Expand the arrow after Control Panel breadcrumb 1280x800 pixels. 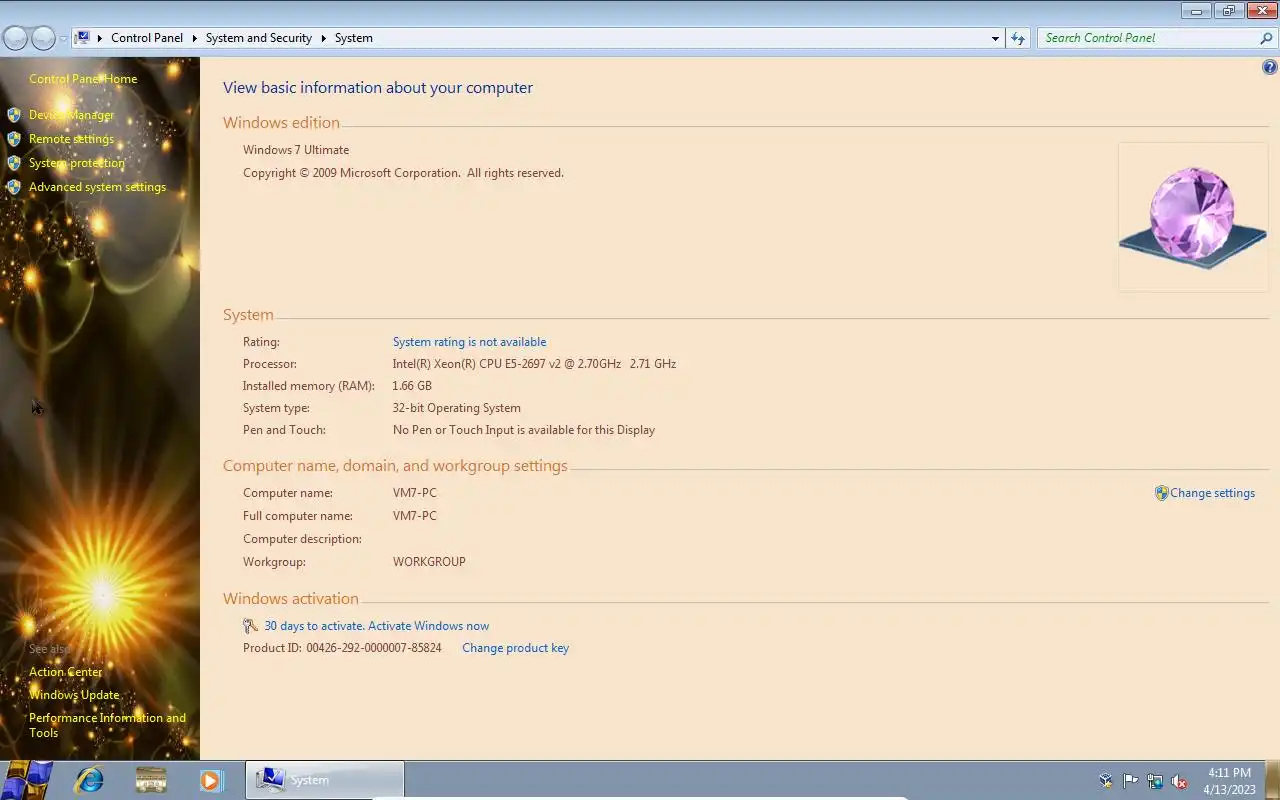pyautogui.click(x=195, y=38)
